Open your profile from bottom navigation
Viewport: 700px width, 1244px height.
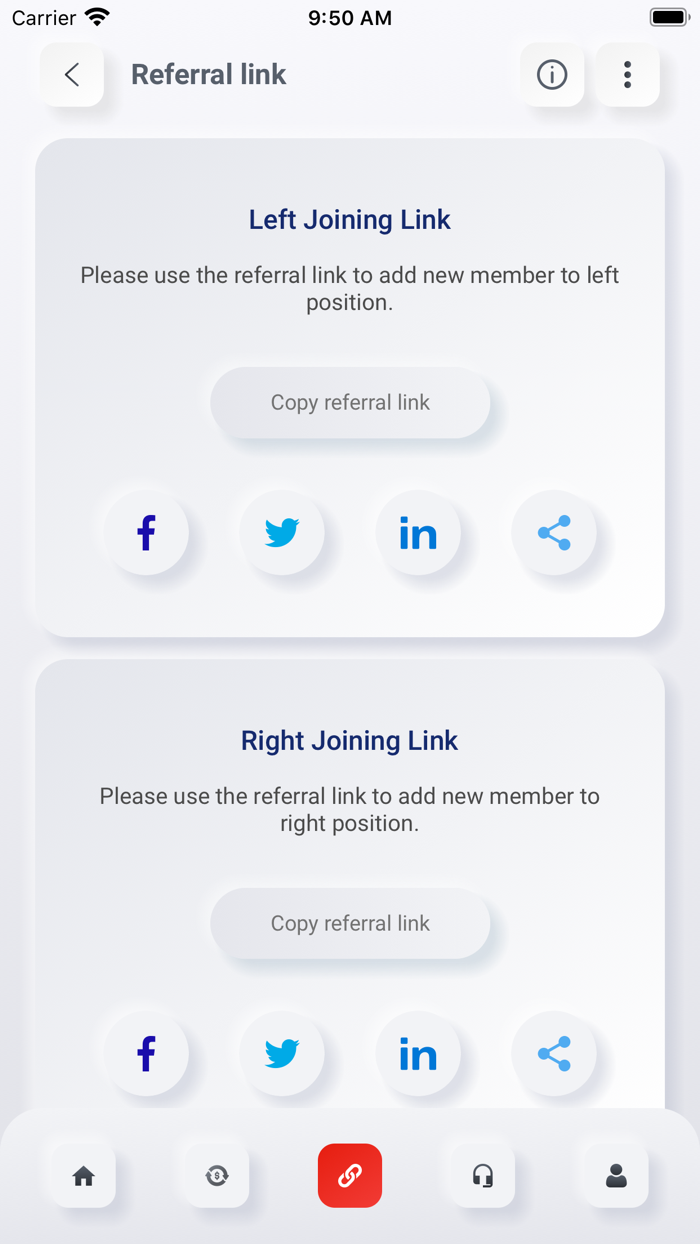615,1175
